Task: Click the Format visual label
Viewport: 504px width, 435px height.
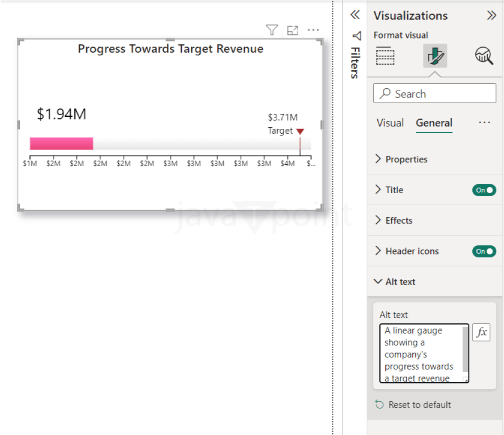Action: [401, 35]
